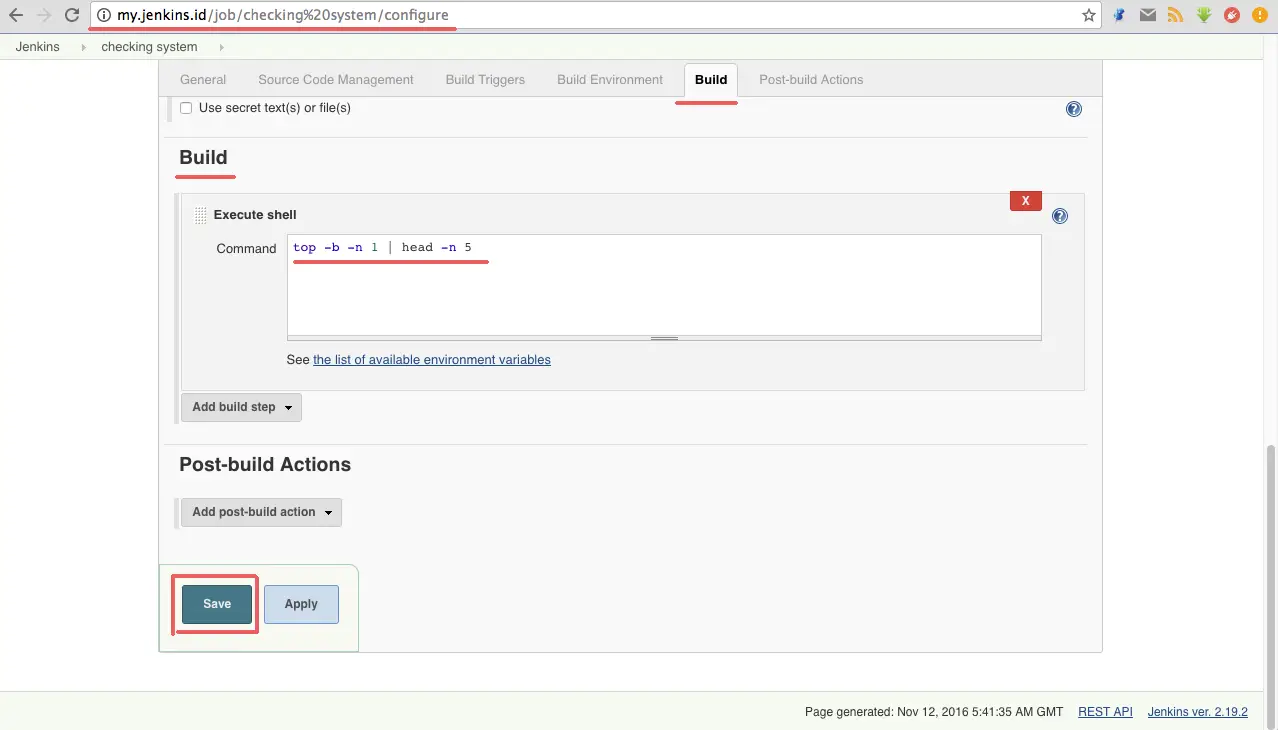This screenshot has width=1278, height=730.
Task: Switch to the Build Triggers tab
Action: [485, 80]
